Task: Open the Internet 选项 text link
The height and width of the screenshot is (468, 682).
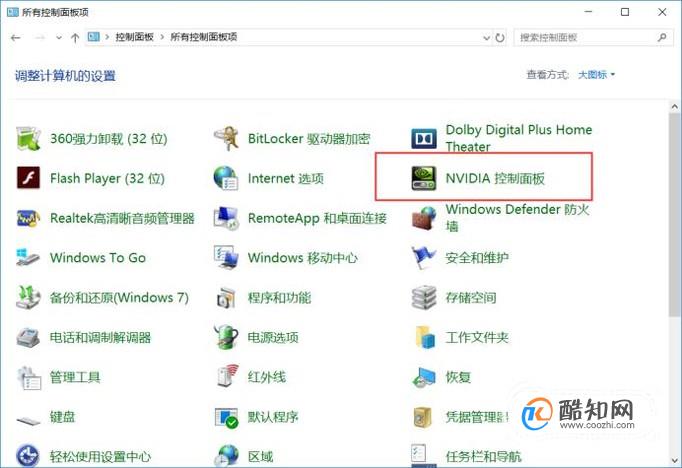Action: coord(286,178)
